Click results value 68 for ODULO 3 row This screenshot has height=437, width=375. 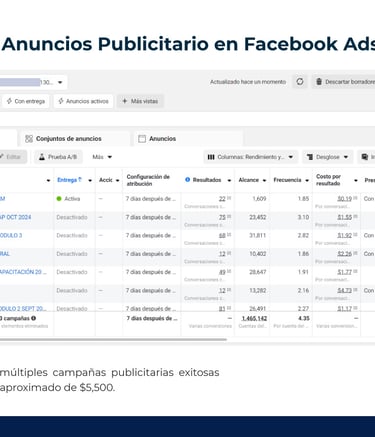click(x=222, y=236)
